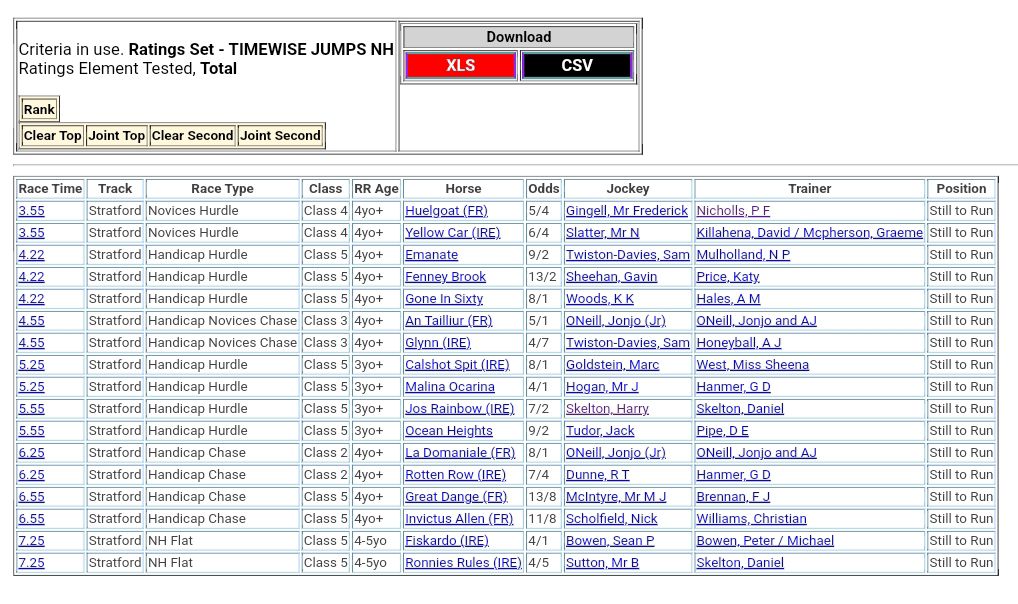Visit trainer Nicholls, P F link

(732, 211)
